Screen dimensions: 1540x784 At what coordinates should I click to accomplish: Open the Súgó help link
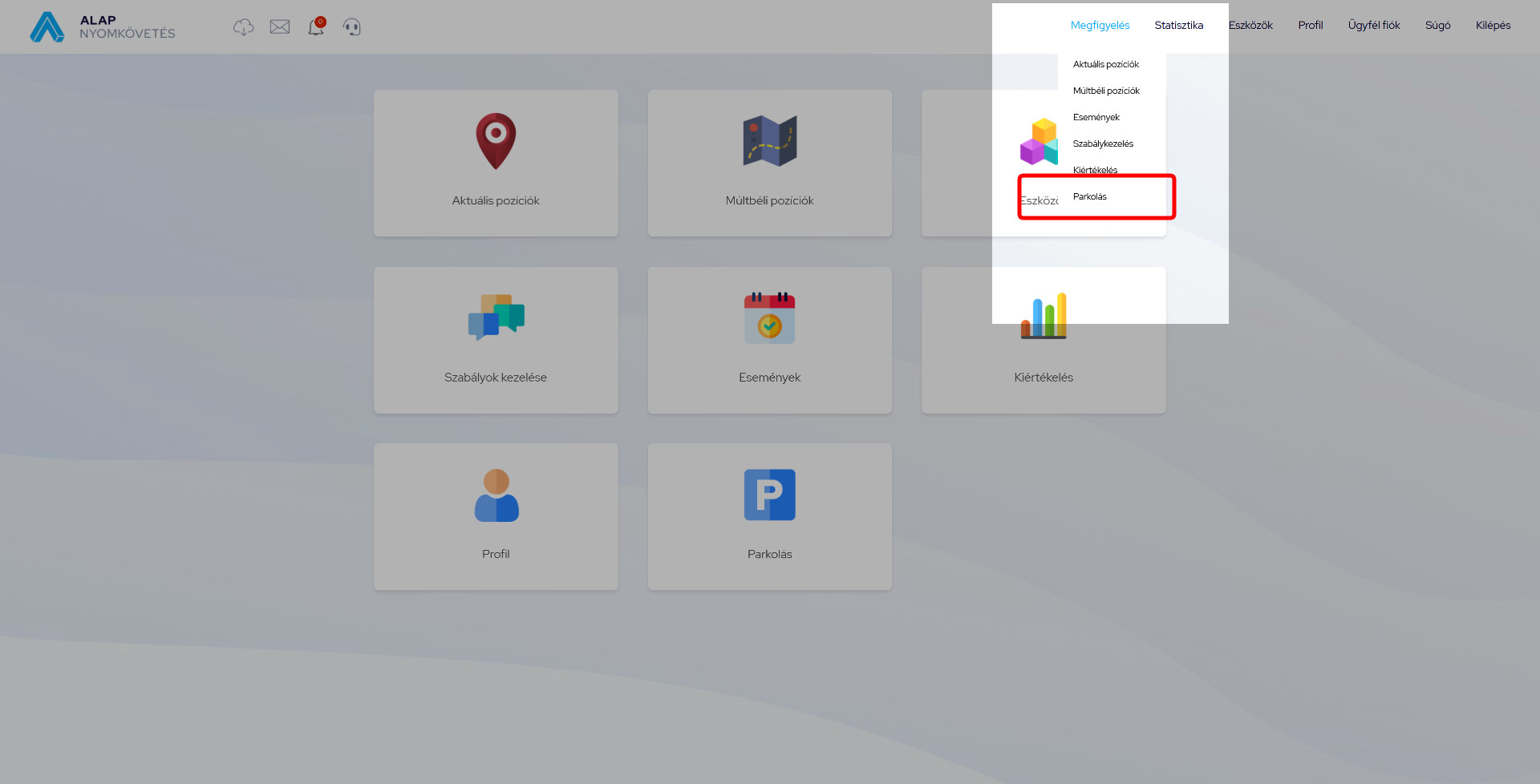click(x=1437, y=26)
